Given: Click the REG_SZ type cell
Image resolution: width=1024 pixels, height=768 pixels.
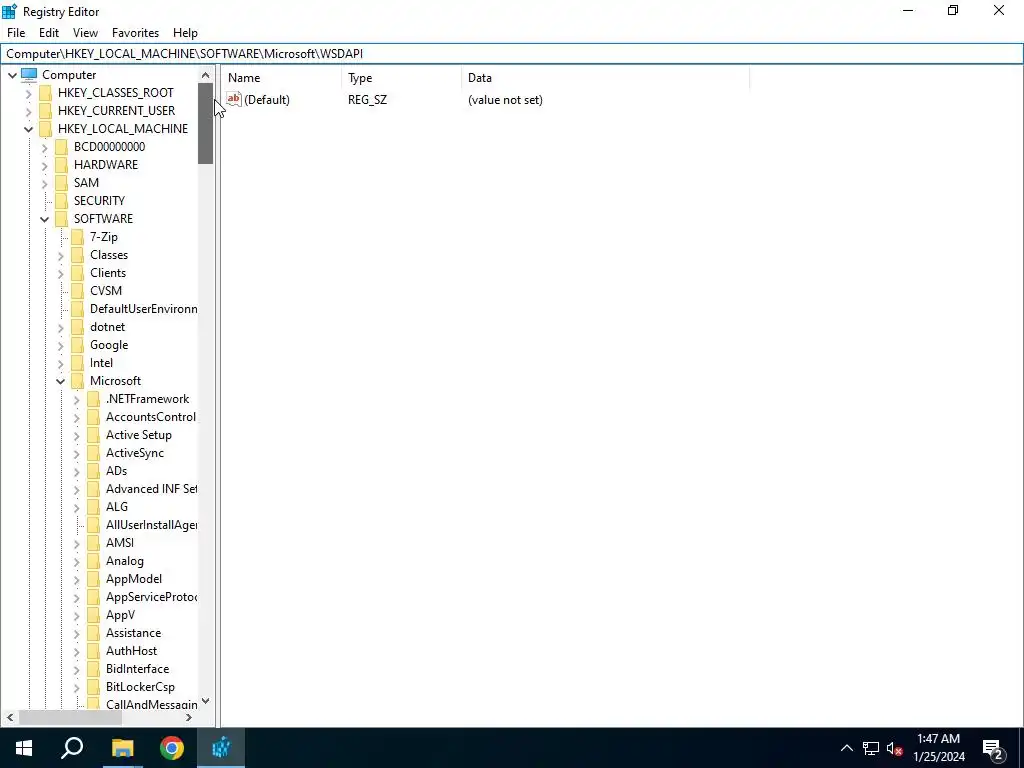Looking at the screenshot, I should pyautogui.click(x=367, y=100).
